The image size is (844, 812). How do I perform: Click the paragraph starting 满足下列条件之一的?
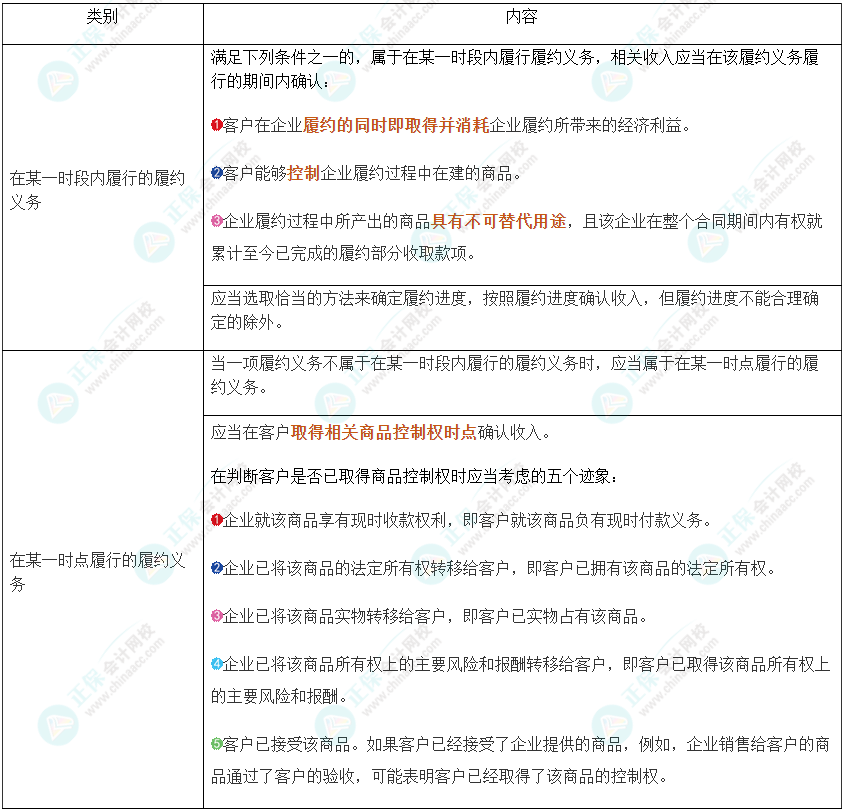coord(514,69)
